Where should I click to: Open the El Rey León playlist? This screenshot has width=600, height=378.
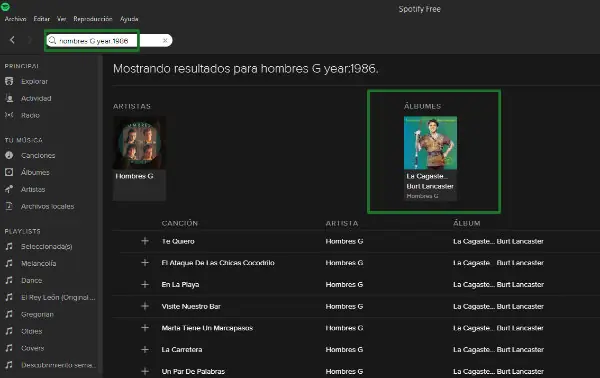pos(58,297)
